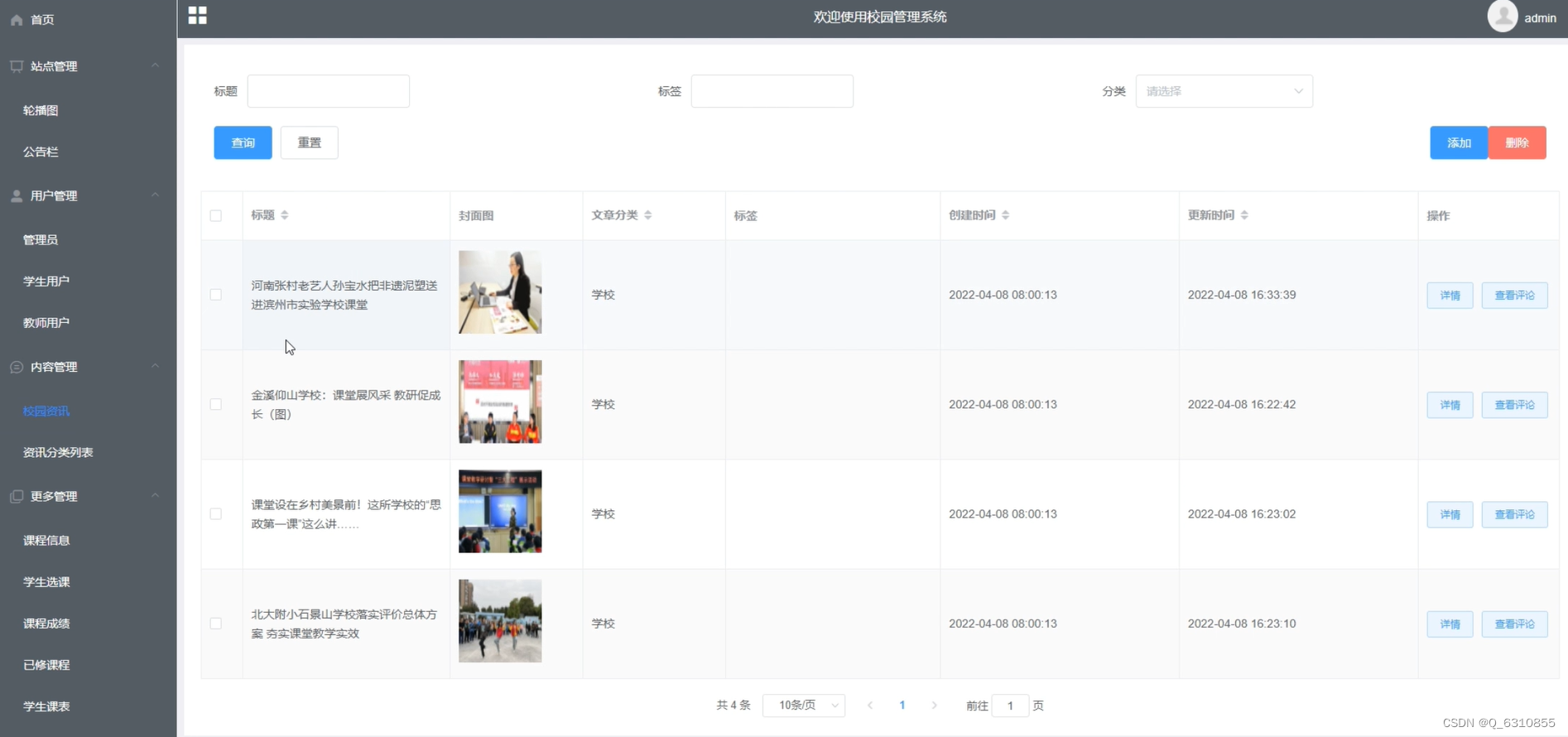The width and height of the screenshot is (1568, 737).
Task: View comments for 河南张村老艺人 article
Action: (1514, 296)
